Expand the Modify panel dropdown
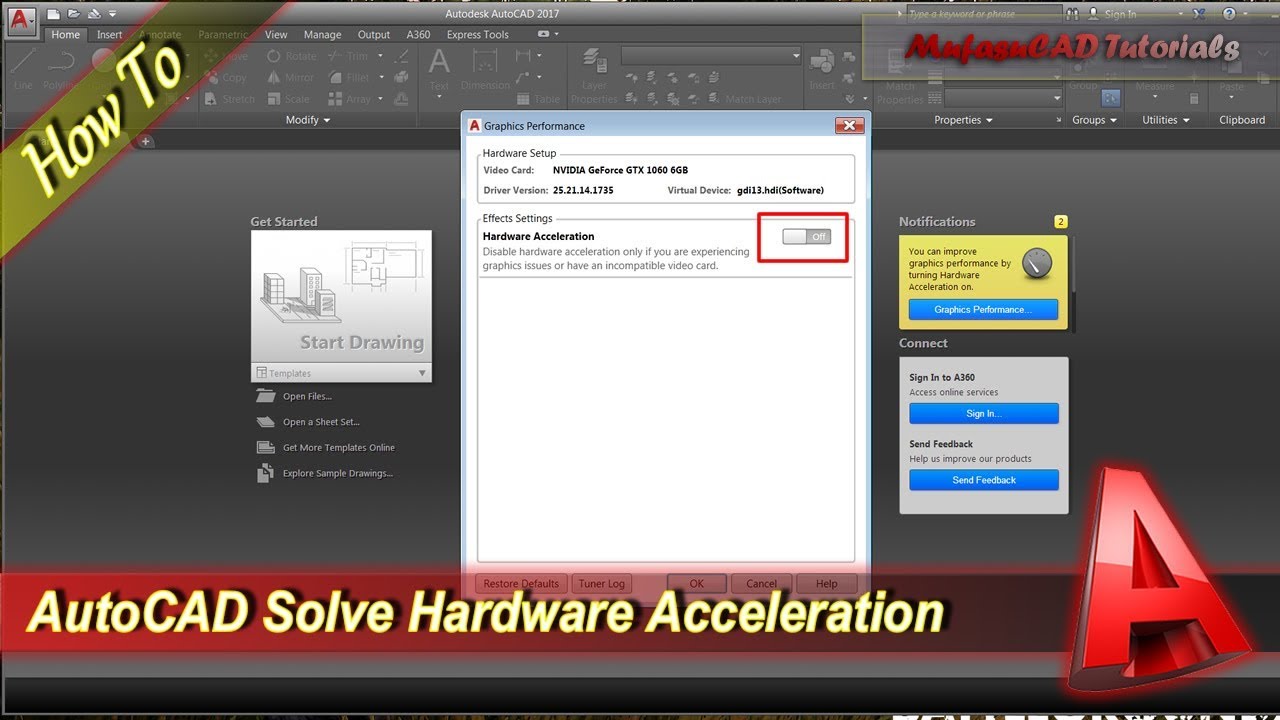 pyautogui.click(x=308, y=120)
